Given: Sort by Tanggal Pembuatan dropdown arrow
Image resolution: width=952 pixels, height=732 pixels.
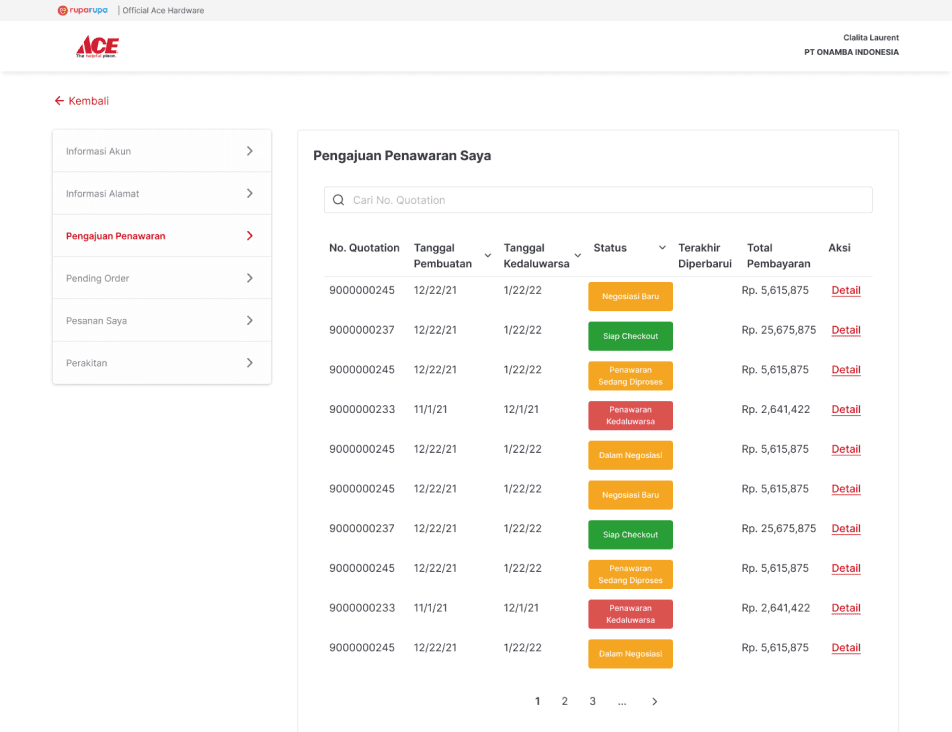Looking at the screenshot, I should (488, 256).
